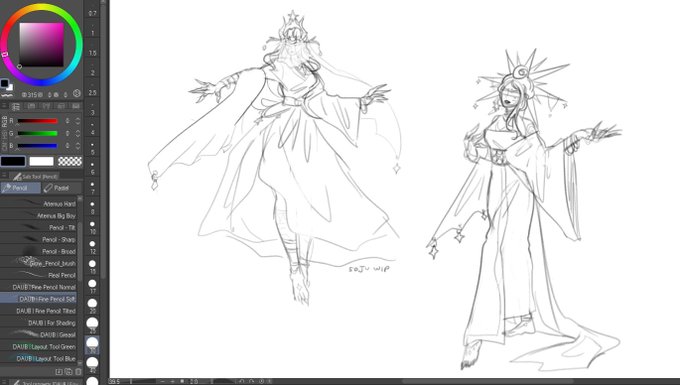Select the Pencil sub tool group
This screenshot has width=680, height=385.
[20, 188]
